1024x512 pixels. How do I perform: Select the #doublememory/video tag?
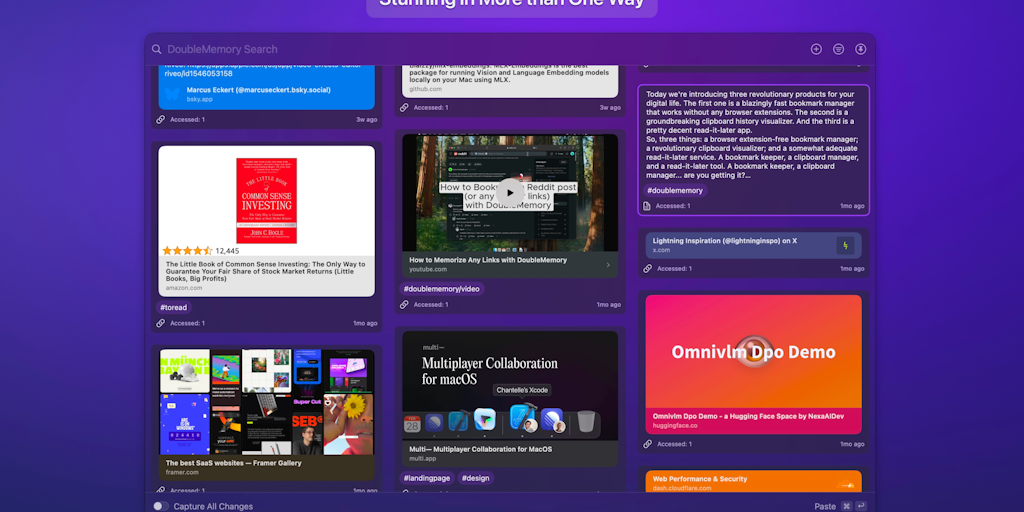[441, 289]
